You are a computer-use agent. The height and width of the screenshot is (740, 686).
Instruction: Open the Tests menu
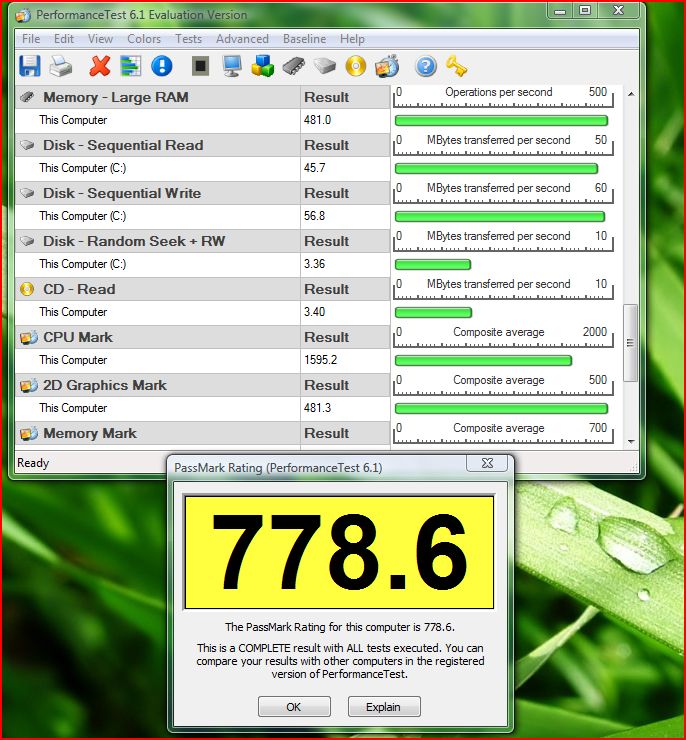coord(189,39)
